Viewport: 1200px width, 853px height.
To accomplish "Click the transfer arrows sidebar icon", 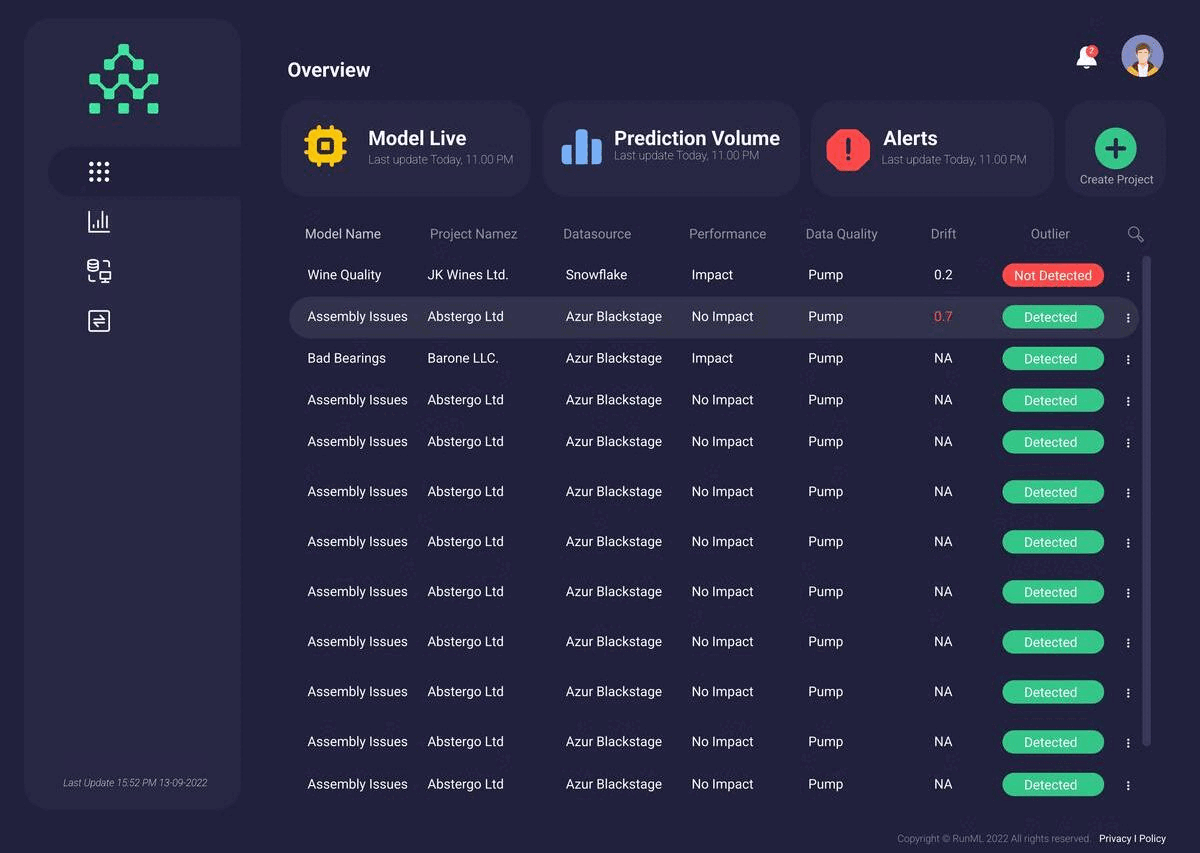I will pyautogui.click(x=99, y=321).
